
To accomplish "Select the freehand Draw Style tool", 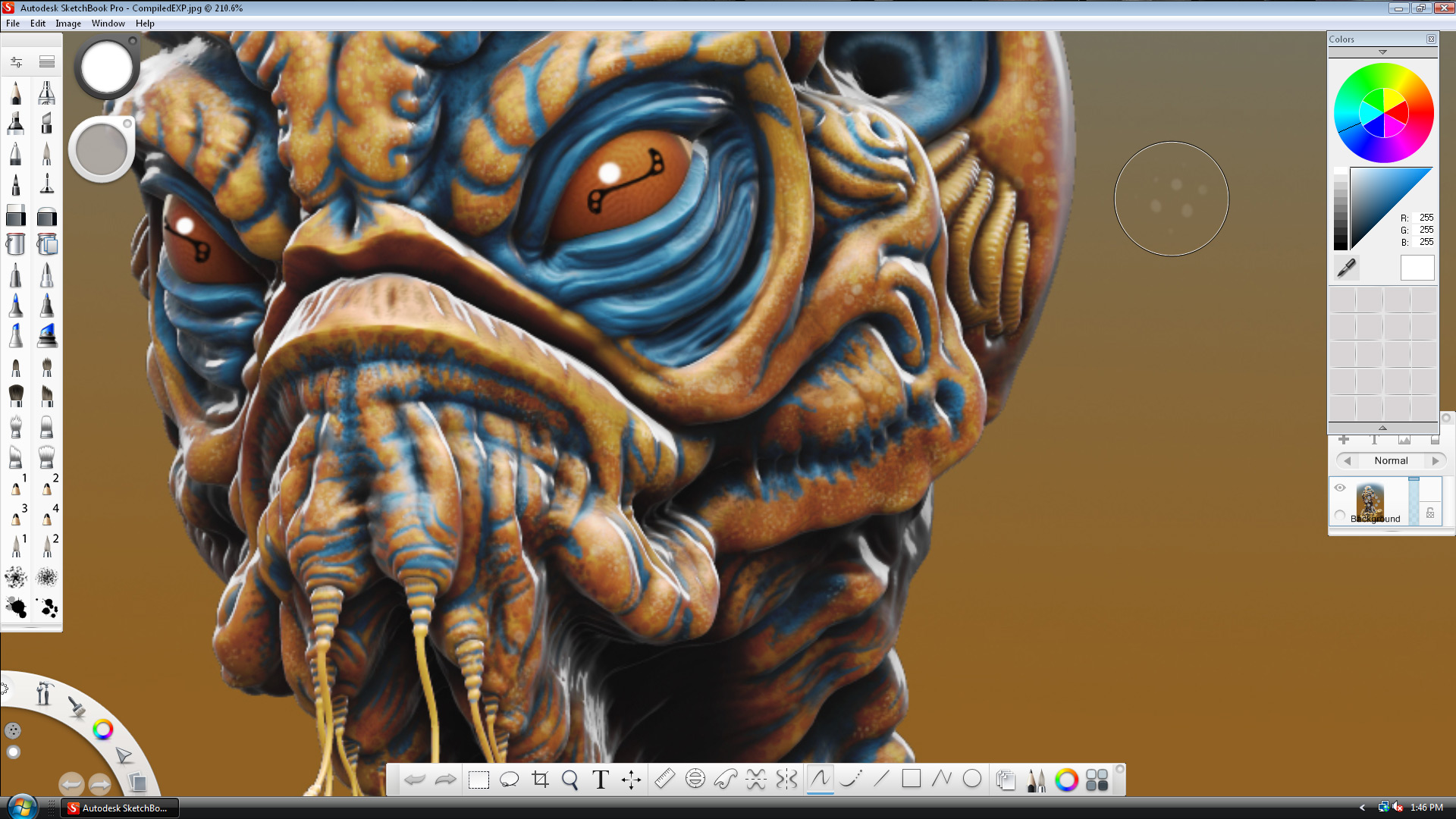I will [x=820, y=780].
